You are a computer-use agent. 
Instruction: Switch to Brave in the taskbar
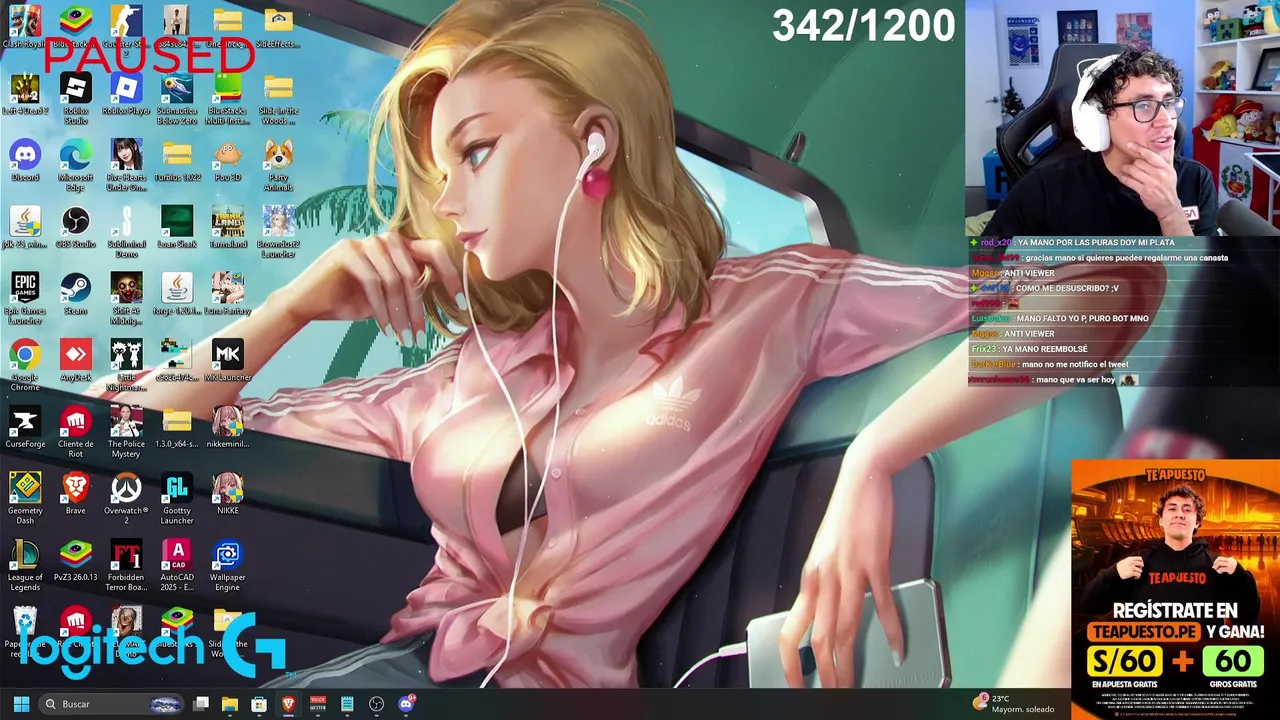click(288, 704)
